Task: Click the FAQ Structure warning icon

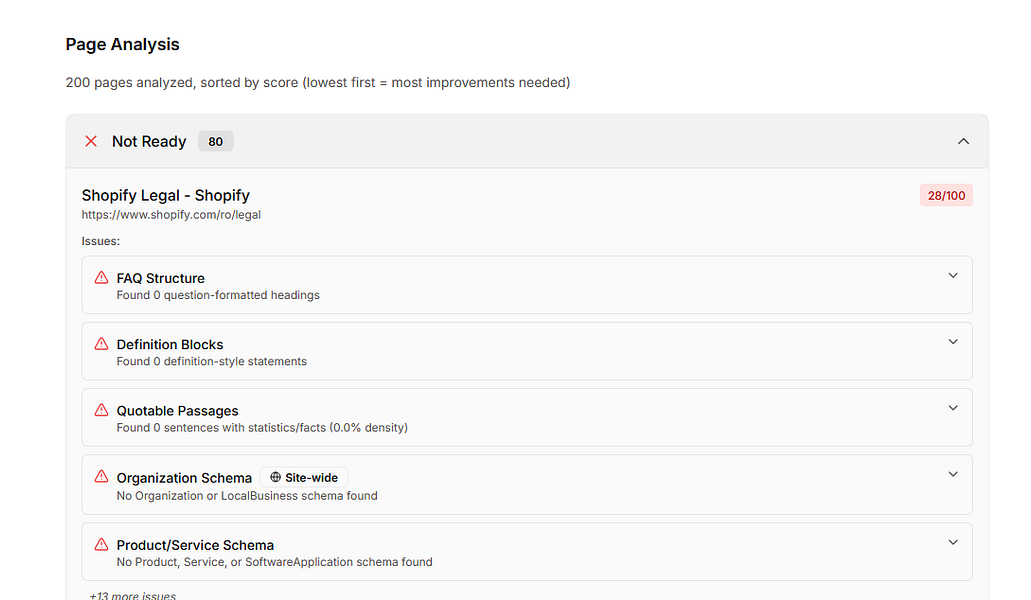Action: pos(101,278)
